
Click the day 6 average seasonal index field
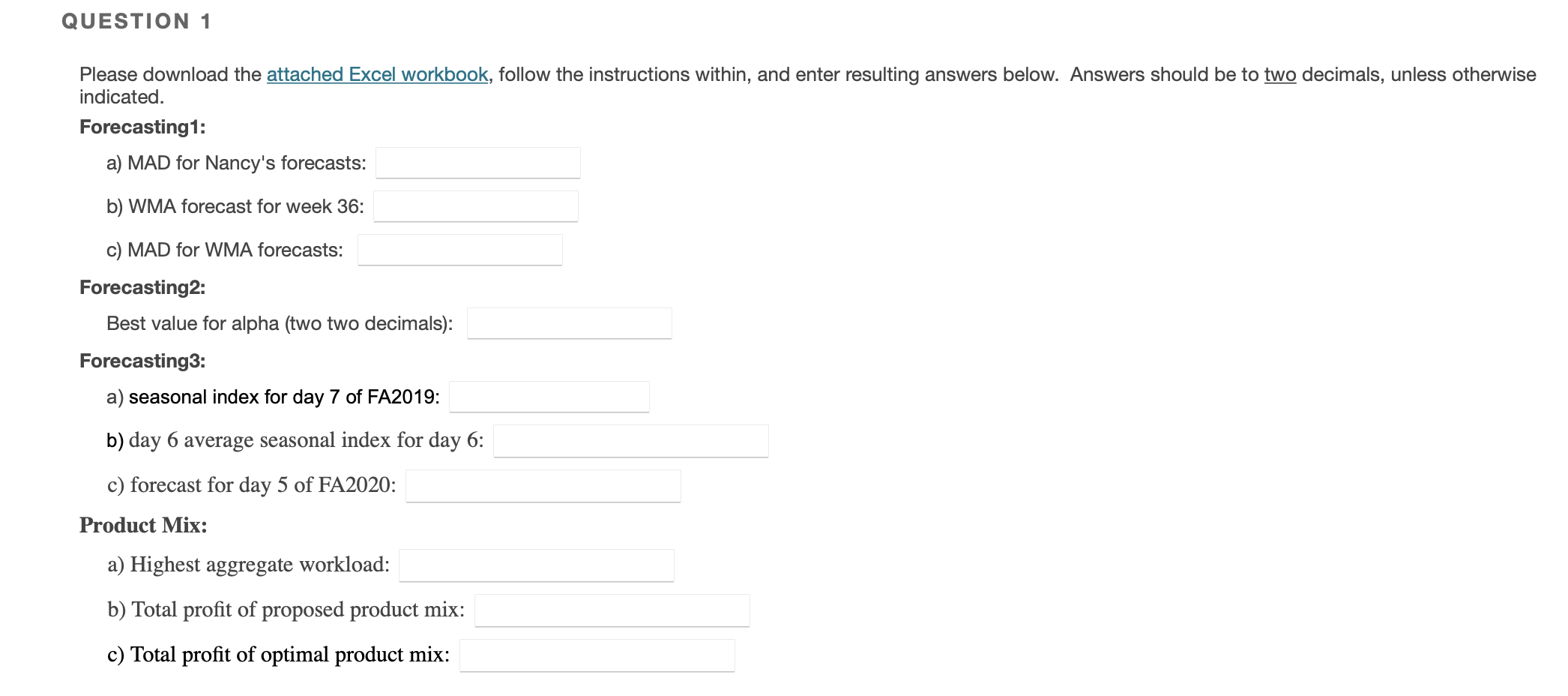pyautogui.click(x=630, y=441)
